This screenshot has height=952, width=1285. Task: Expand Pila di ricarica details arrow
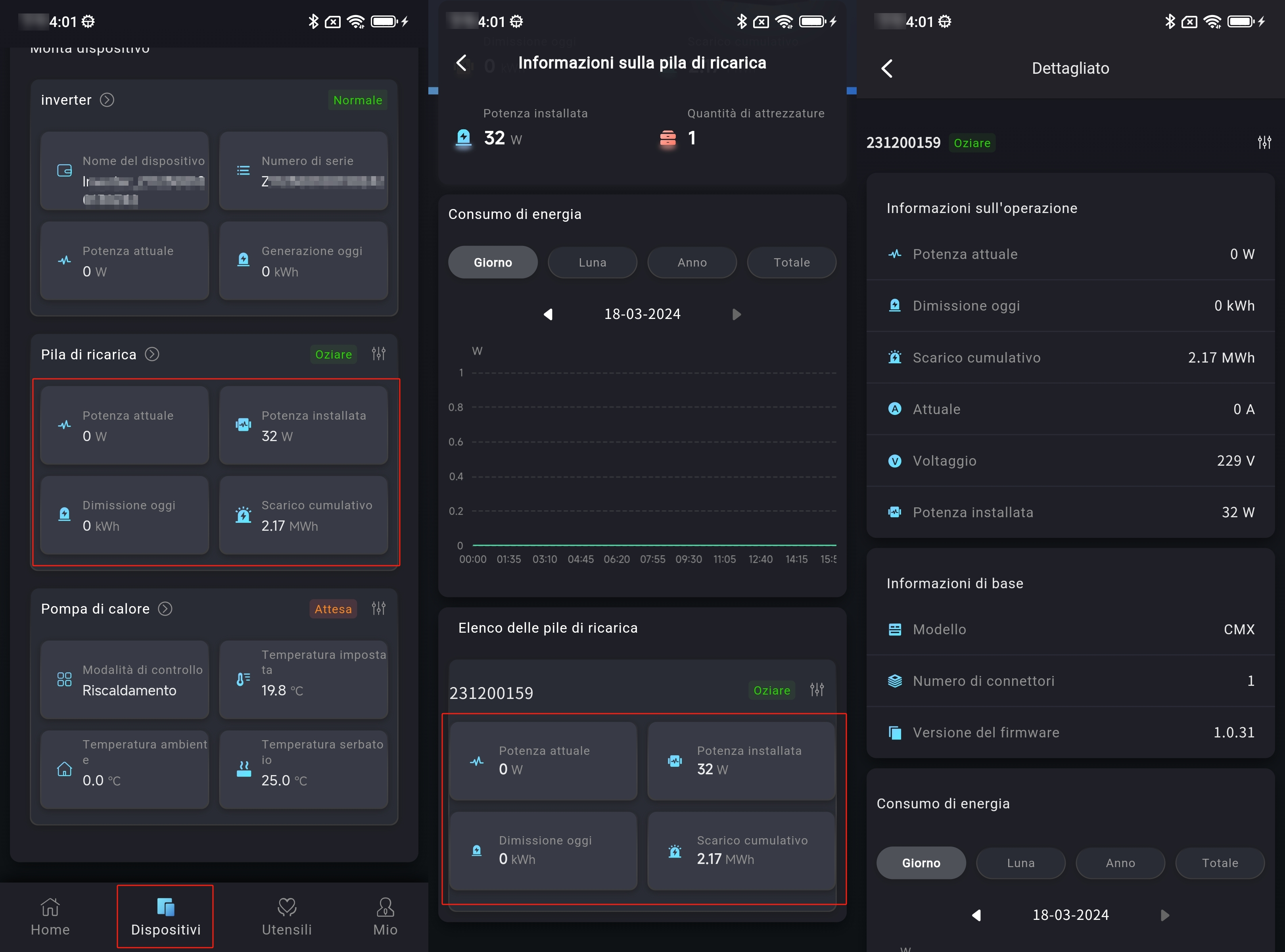click(152, 354)
